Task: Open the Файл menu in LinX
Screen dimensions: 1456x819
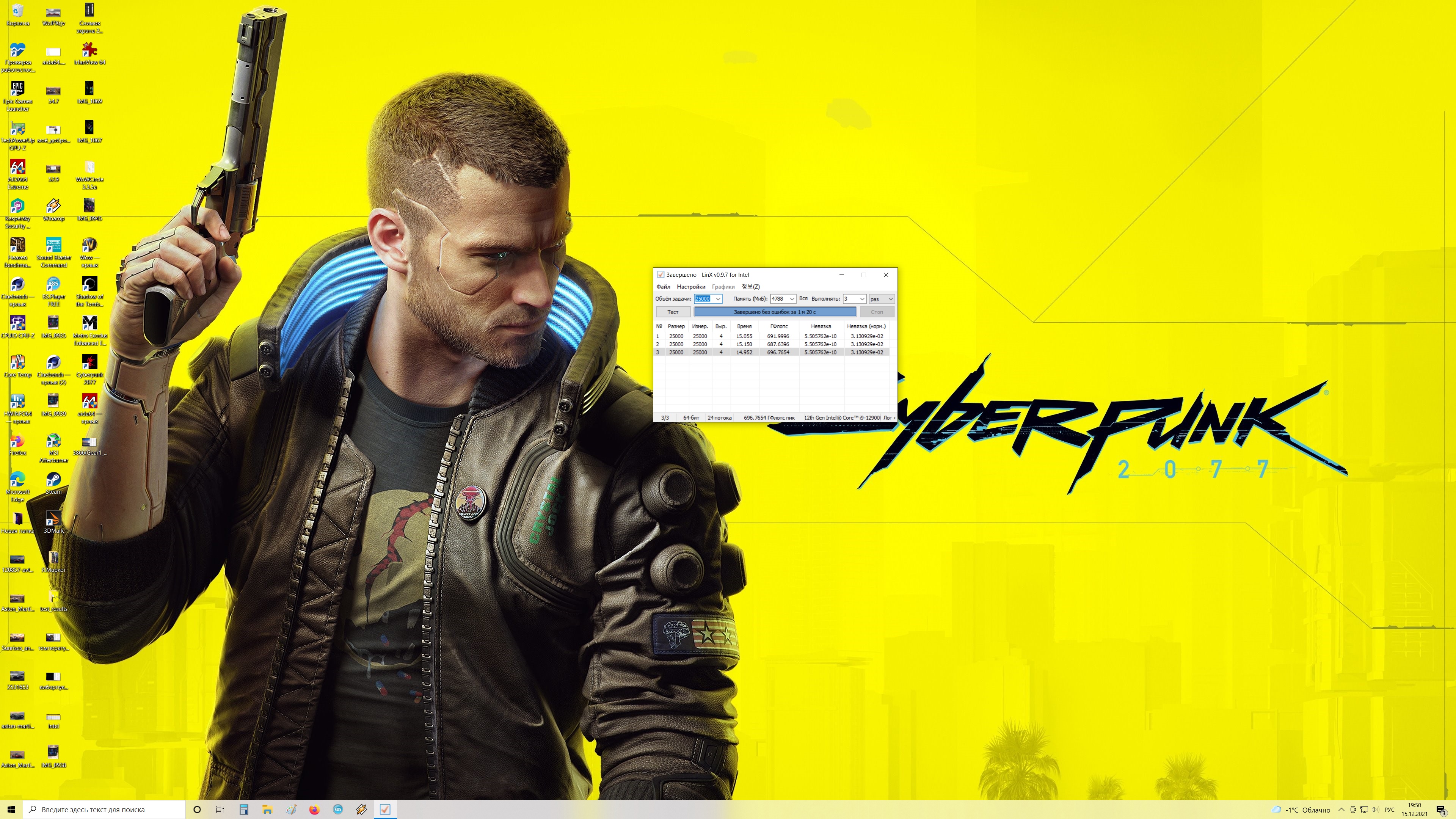Action: pos(663,287)
